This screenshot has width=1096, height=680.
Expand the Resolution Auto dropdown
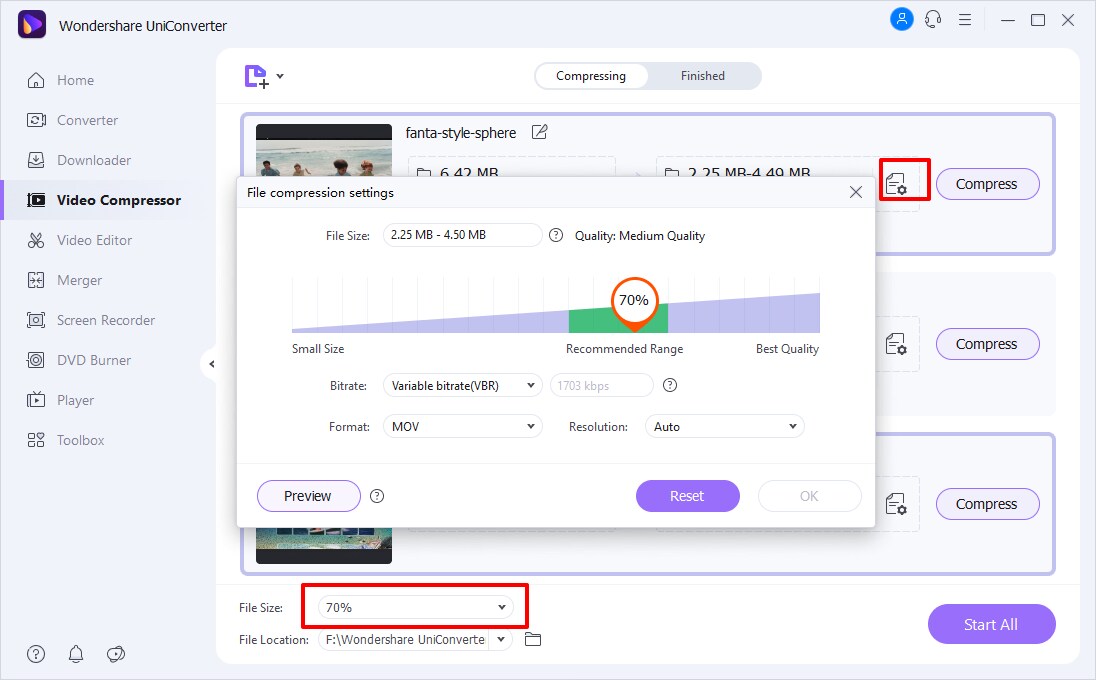(x=724, y=426)
